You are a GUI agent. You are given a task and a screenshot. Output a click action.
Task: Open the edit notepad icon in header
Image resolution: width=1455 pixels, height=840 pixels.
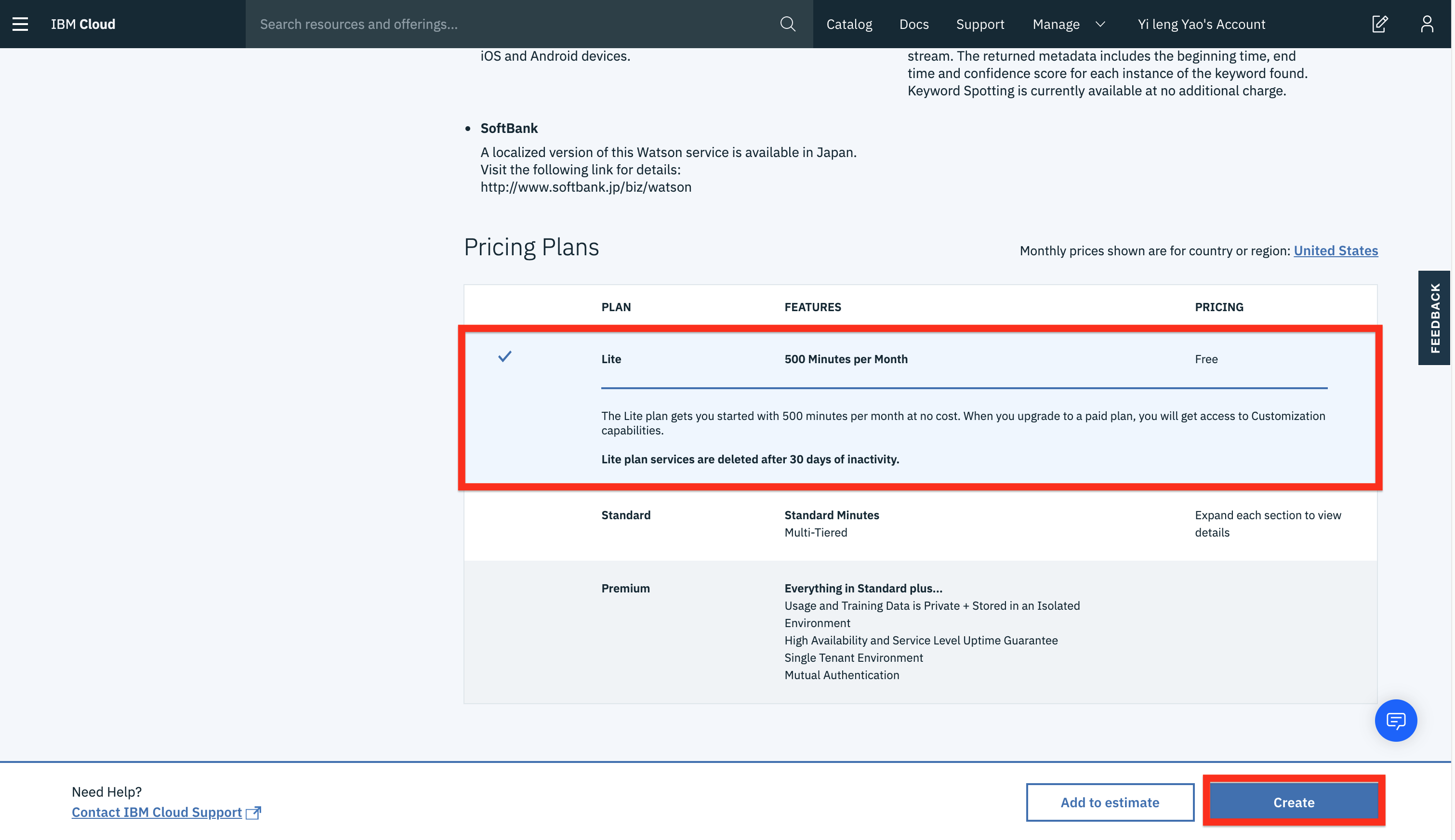1379,24
